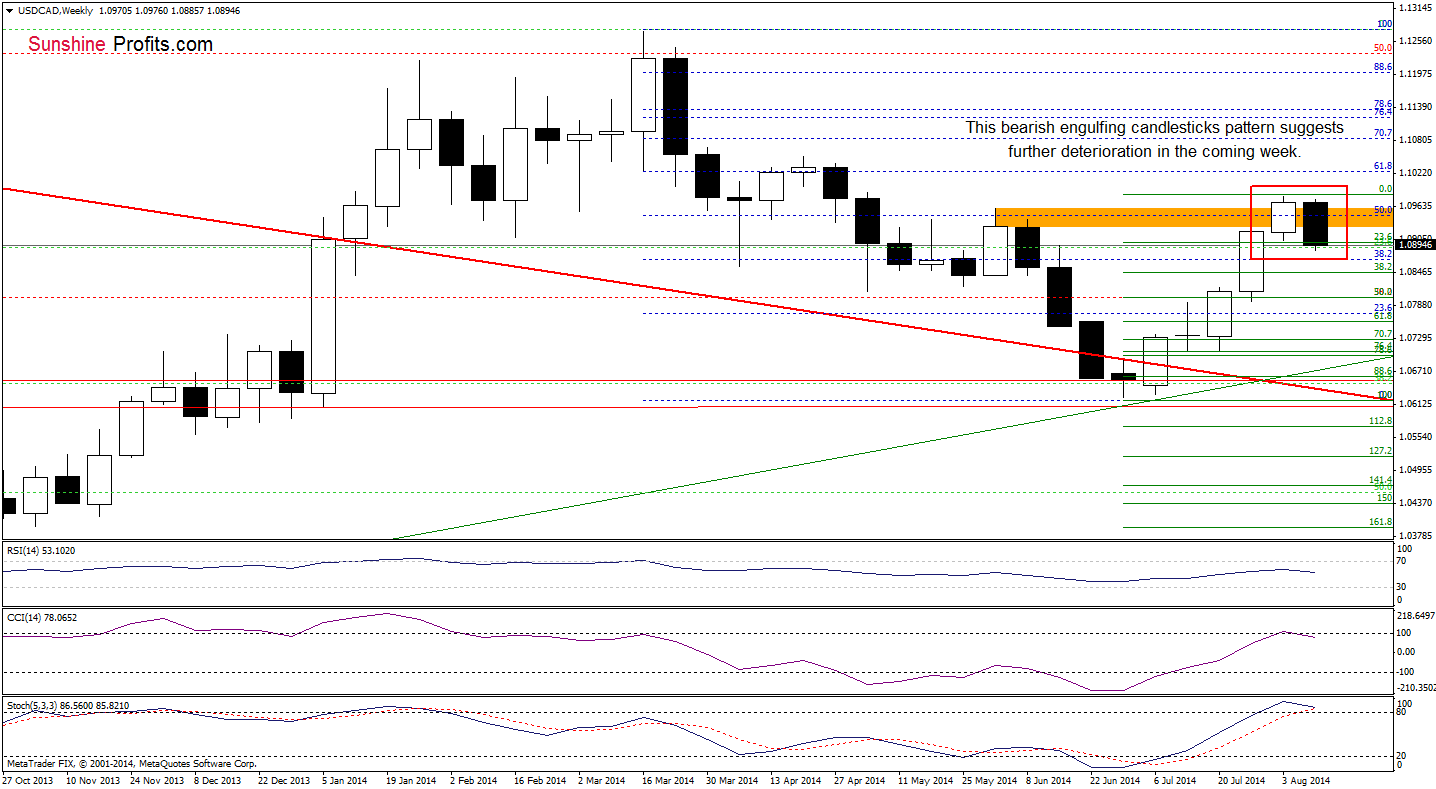The height and width of the screenshot is (789, 1436).
Task: Click the 5 Jan 2014 date label
Action: pyautogui.click(x=344, y=778)
